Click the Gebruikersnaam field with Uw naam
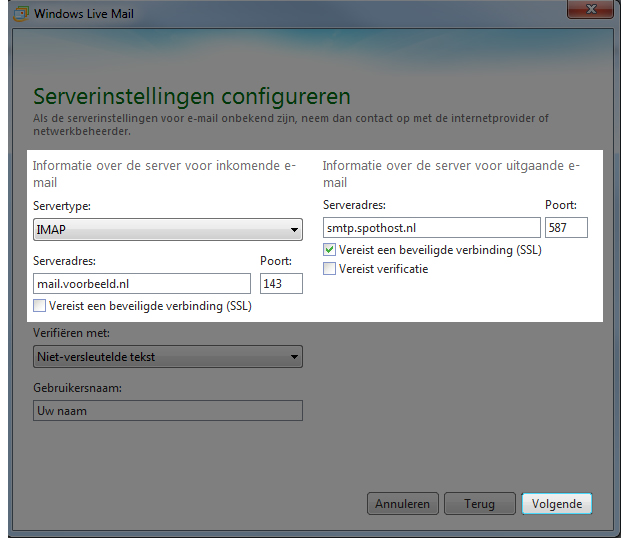Viewport: 627px width, 538px height. tap(168, 411)
